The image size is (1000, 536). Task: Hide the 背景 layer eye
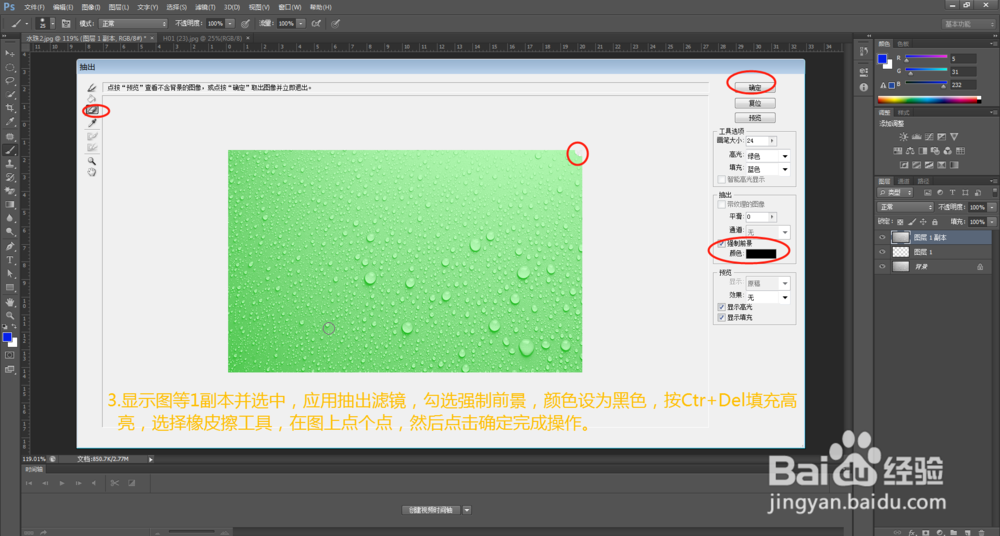tap(883, 267)
